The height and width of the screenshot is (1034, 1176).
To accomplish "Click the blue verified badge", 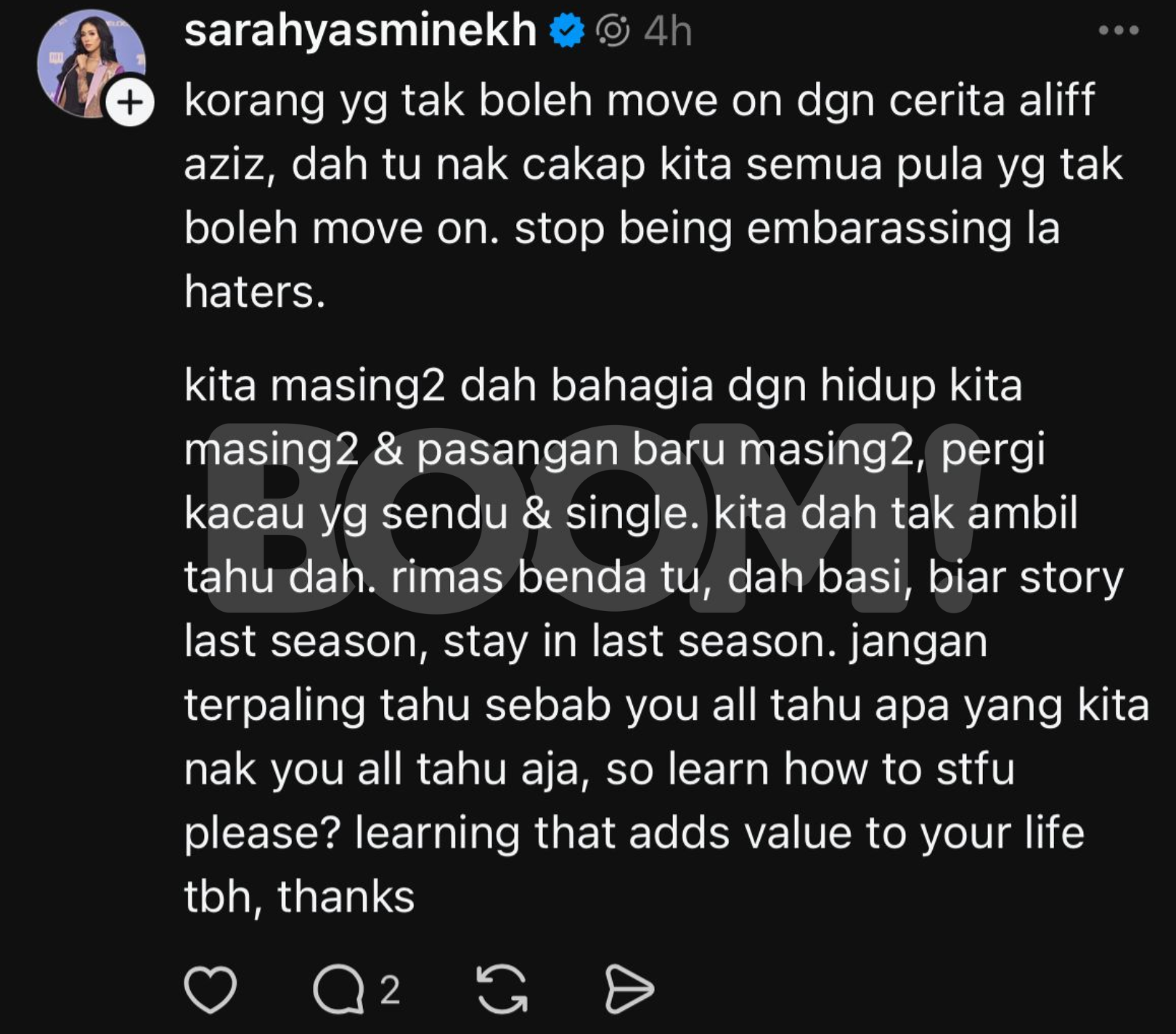I will pyautogui.click(x=567, y=31).
